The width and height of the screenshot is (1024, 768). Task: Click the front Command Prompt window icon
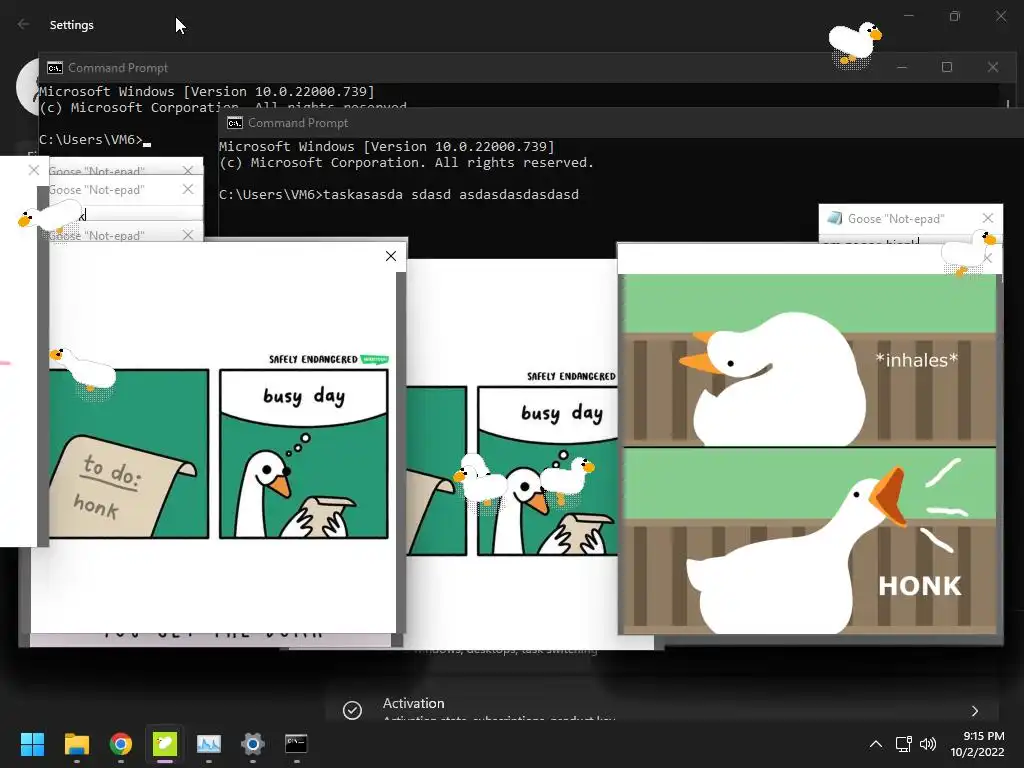pos(234,123)
